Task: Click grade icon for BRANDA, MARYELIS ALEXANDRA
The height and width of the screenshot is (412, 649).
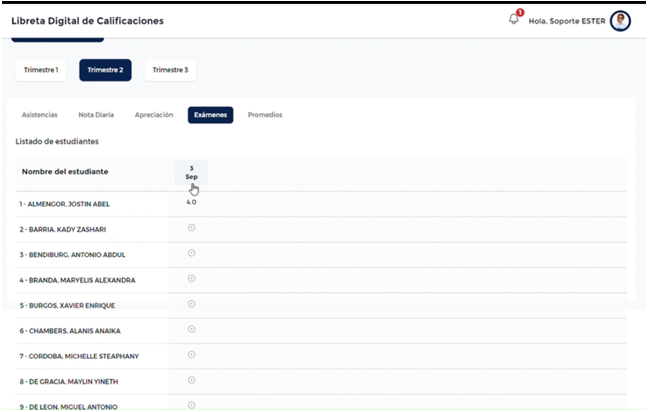Action: (191, 279)
